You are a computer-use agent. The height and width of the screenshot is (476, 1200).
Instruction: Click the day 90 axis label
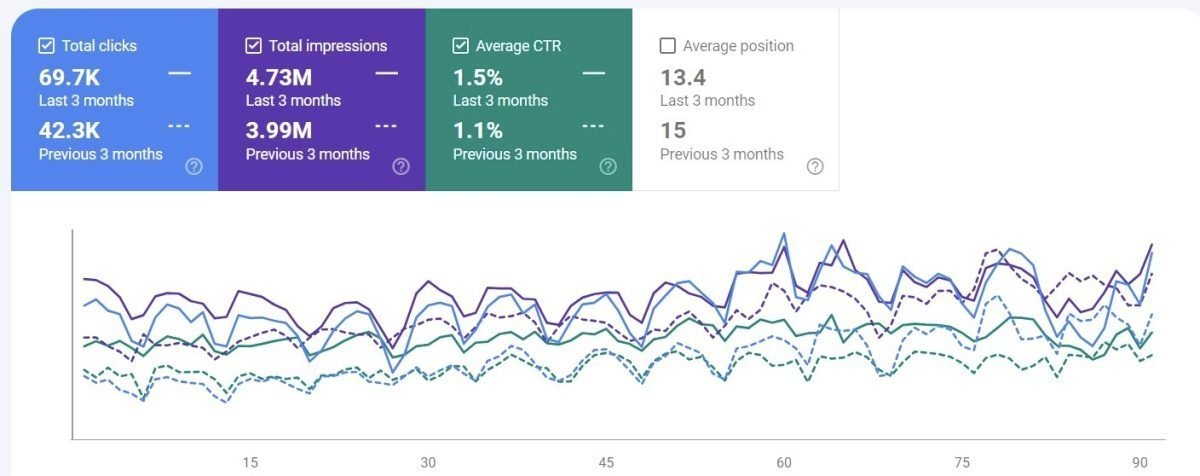pos(1140,462)
